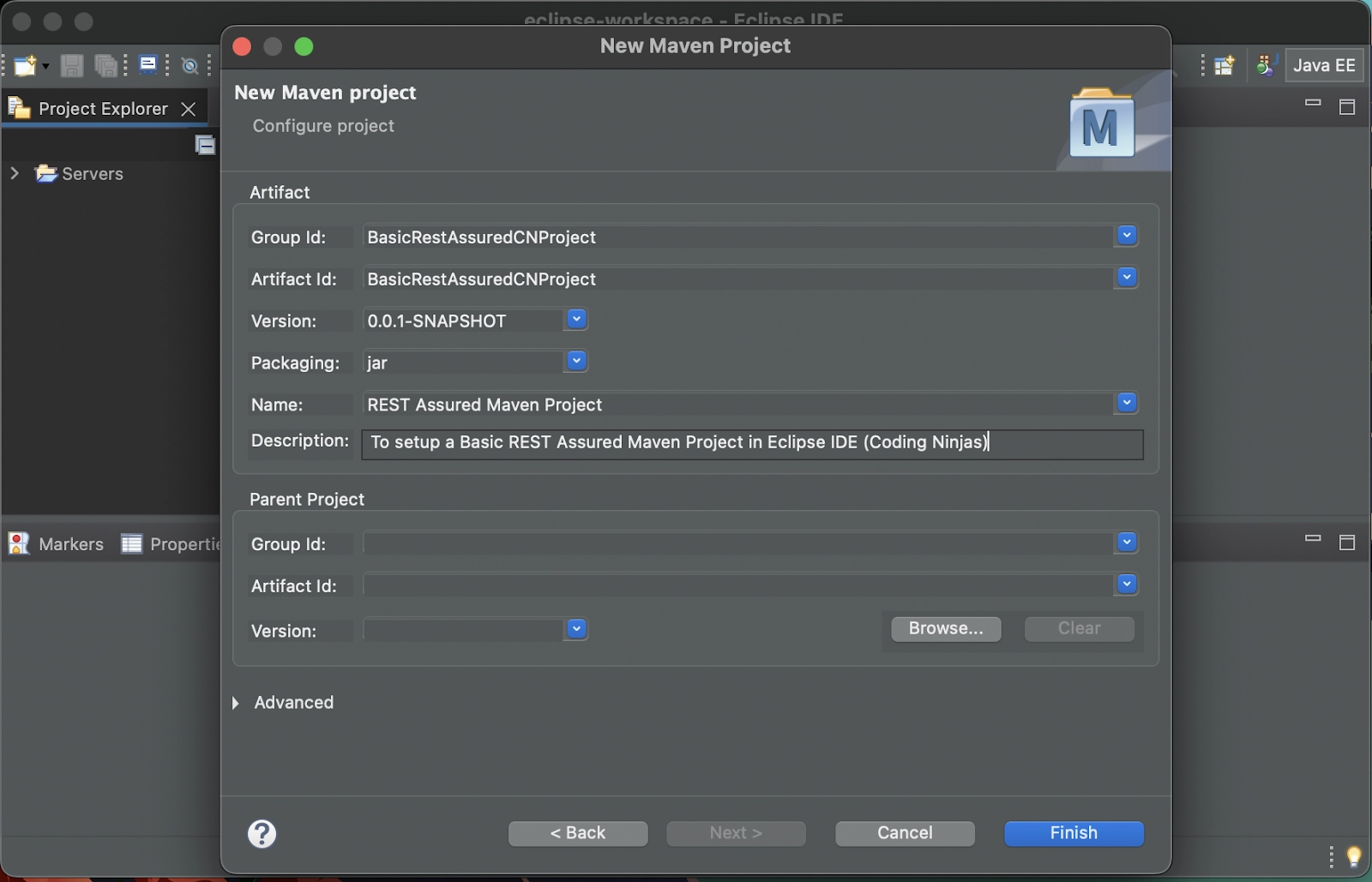Click the console/terminal icon in Eclipse toolbar
Viewport: 1372px width, 882px height.
click(148, 65)
